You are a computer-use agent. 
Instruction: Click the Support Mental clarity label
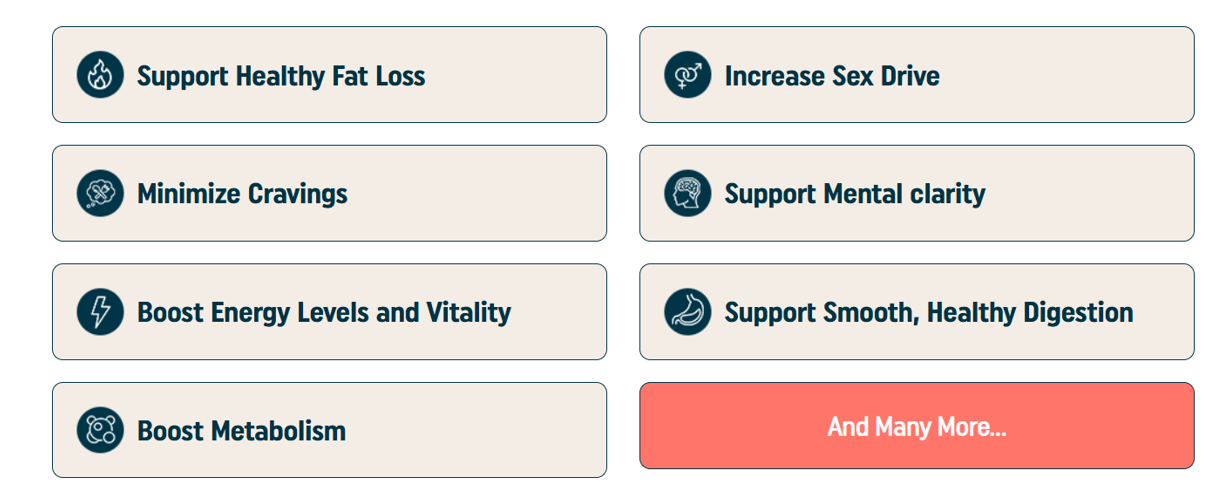click(x=855, y=194)
